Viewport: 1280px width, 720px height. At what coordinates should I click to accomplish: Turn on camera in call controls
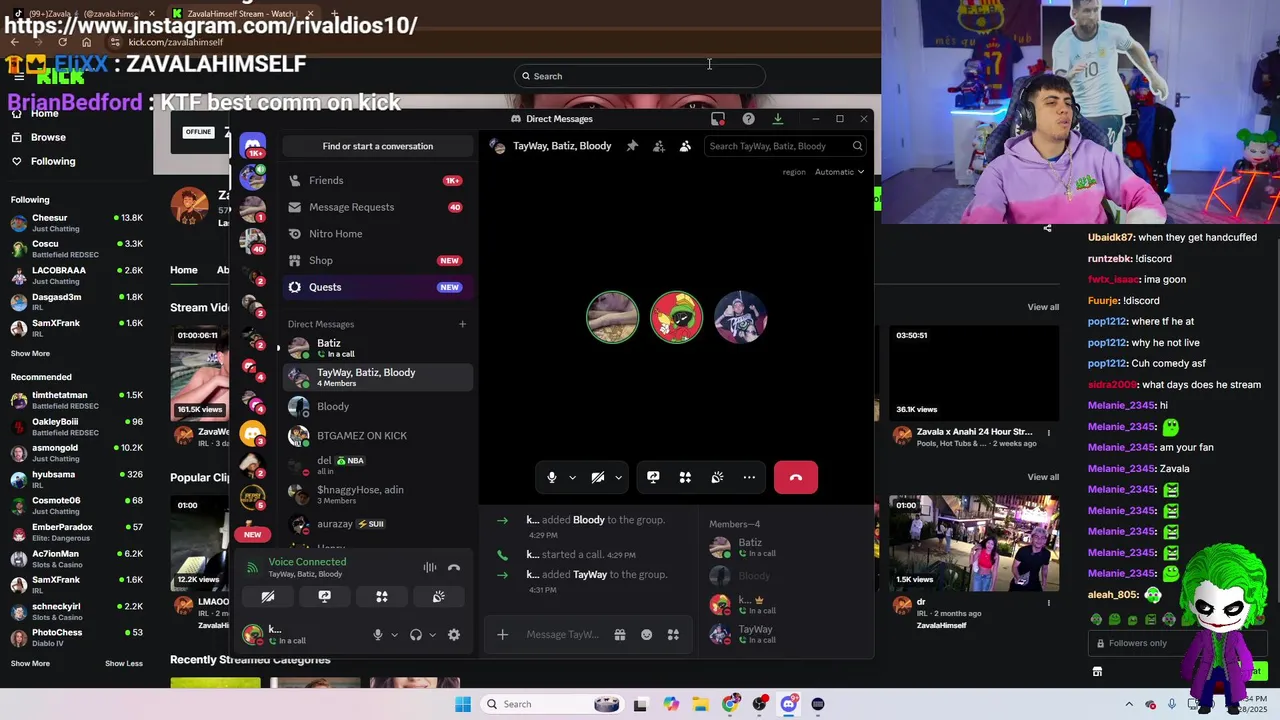(598, 478)
